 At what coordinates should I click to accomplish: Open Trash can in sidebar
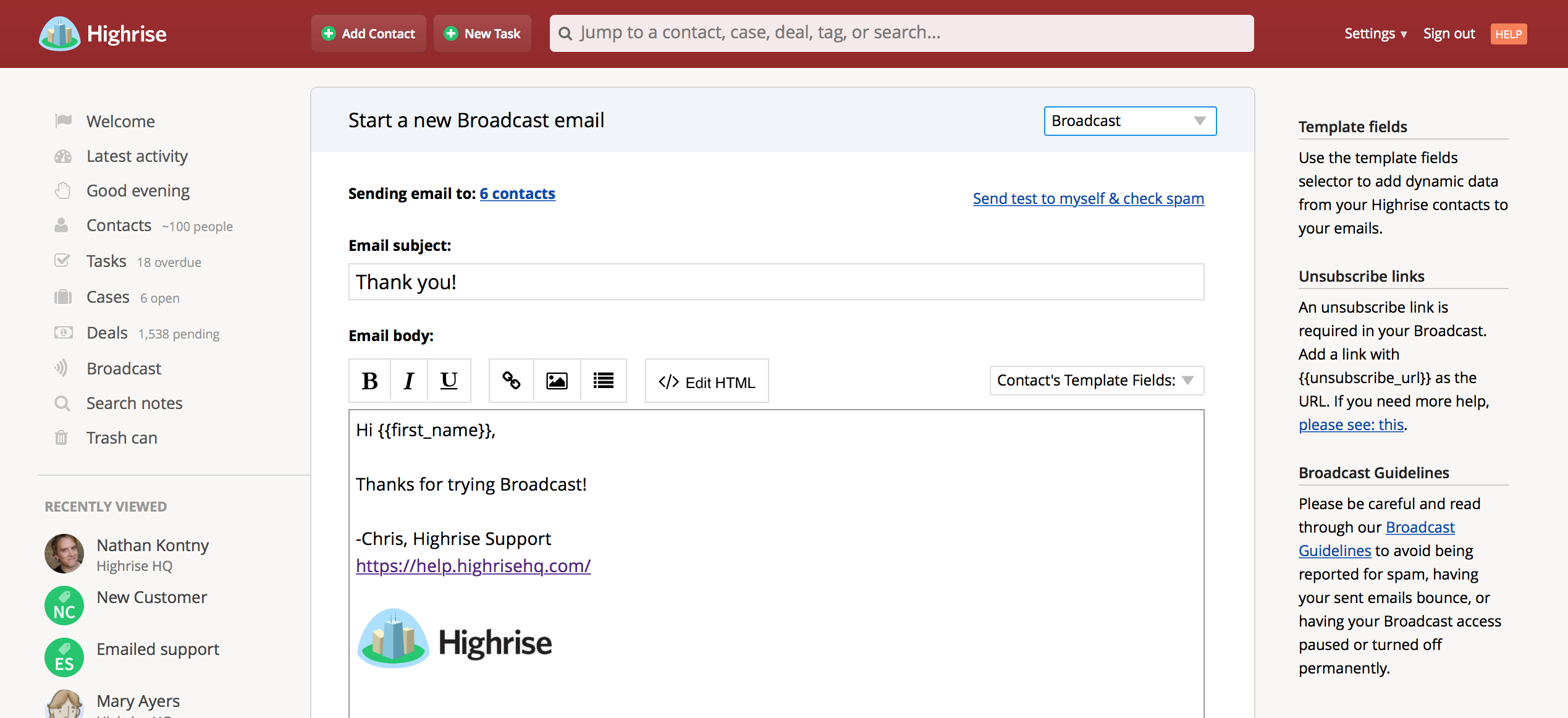(x=122, y=437)
